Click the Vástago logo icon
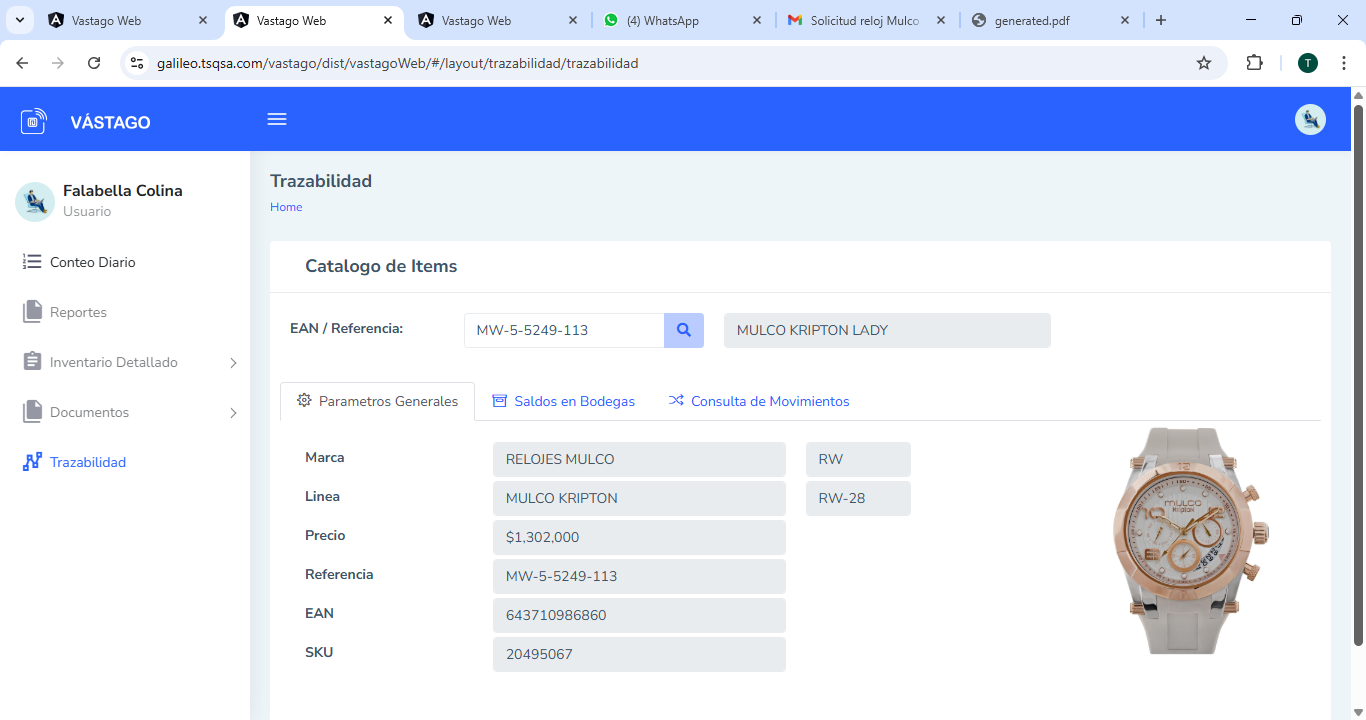Image resolution: width=1366 pixels, height=720 pixels. tap(34, 122)
